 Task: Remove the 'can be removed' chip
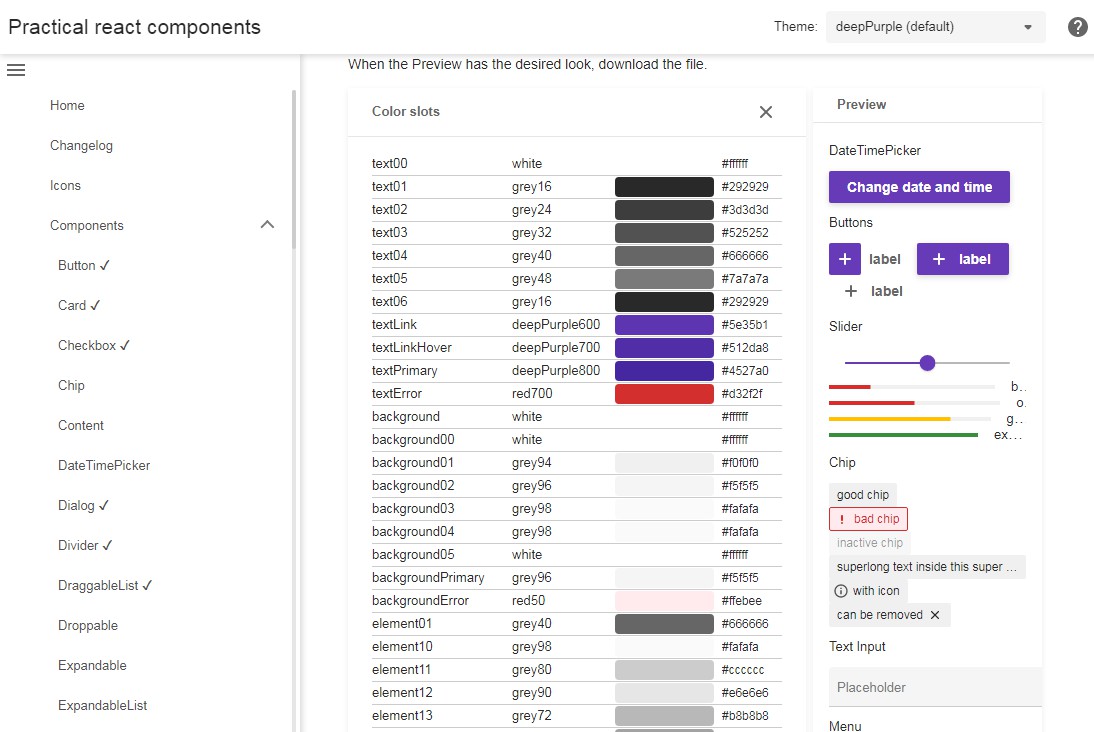935,615
